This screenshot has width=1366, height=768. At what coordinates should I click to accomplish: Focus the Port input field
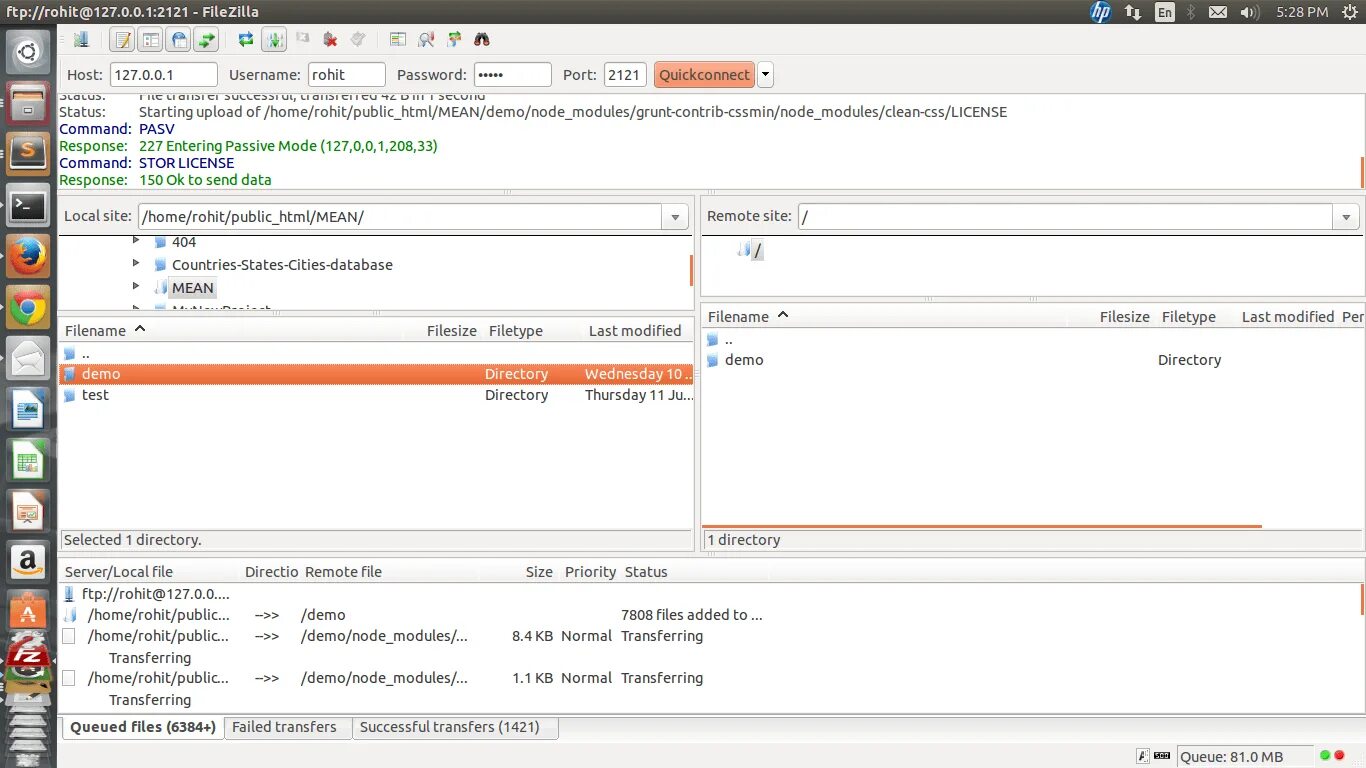[625, 75]
